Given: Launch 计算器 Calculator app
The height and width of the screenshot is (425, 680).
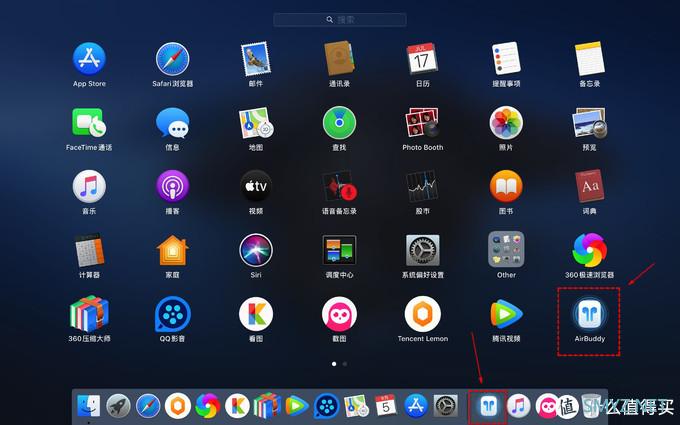Looking at the screenshot, I should click(89, 250).
